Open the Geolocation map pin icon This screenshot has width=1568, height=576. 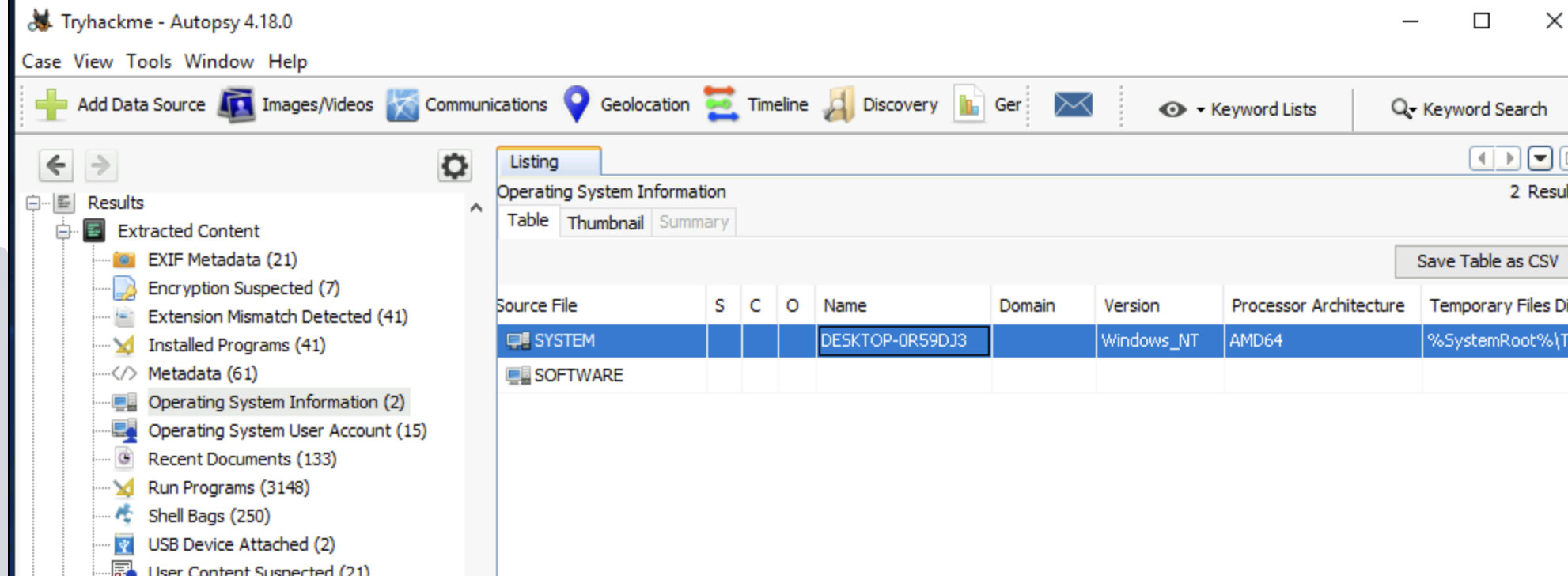pos(577,104)
